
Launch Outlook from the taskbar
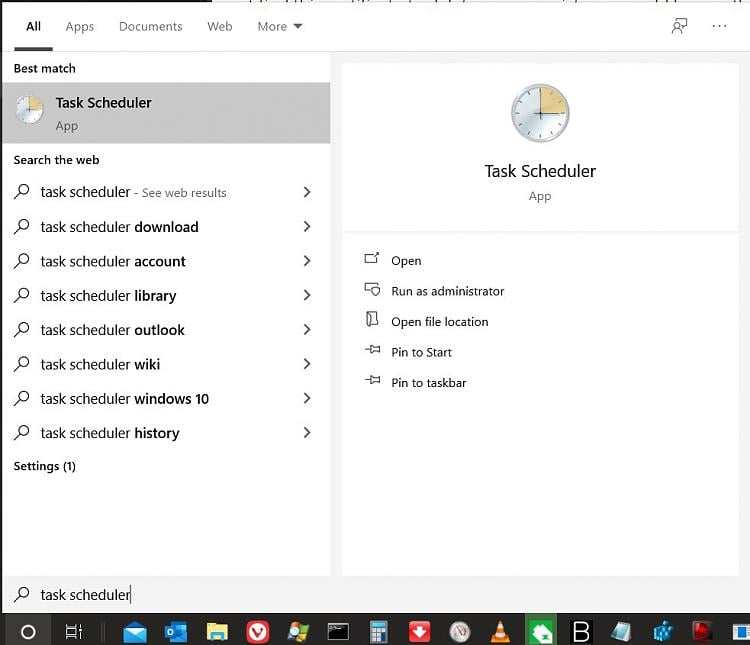point(176,632)
